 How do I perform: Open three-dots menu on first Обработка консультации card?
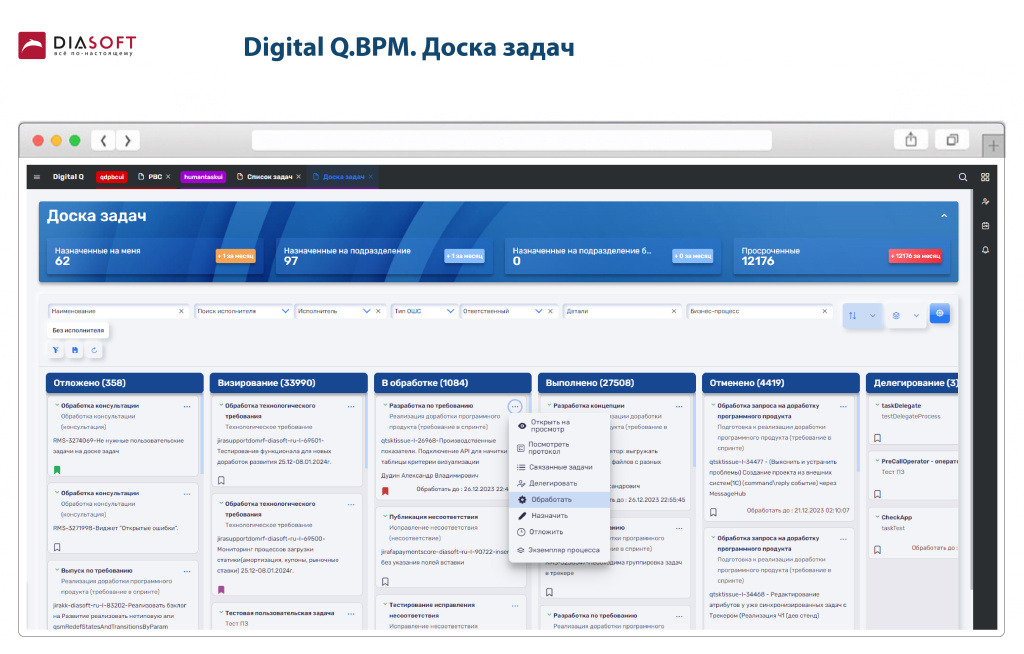coord(187,406)
